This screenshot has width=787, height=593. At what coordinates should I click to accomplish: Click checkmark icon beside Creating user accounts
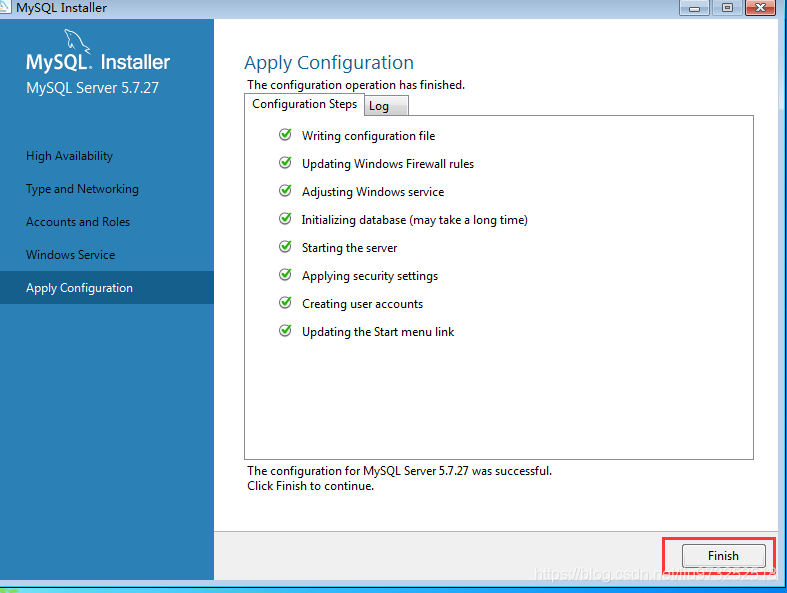pos(285,303)
